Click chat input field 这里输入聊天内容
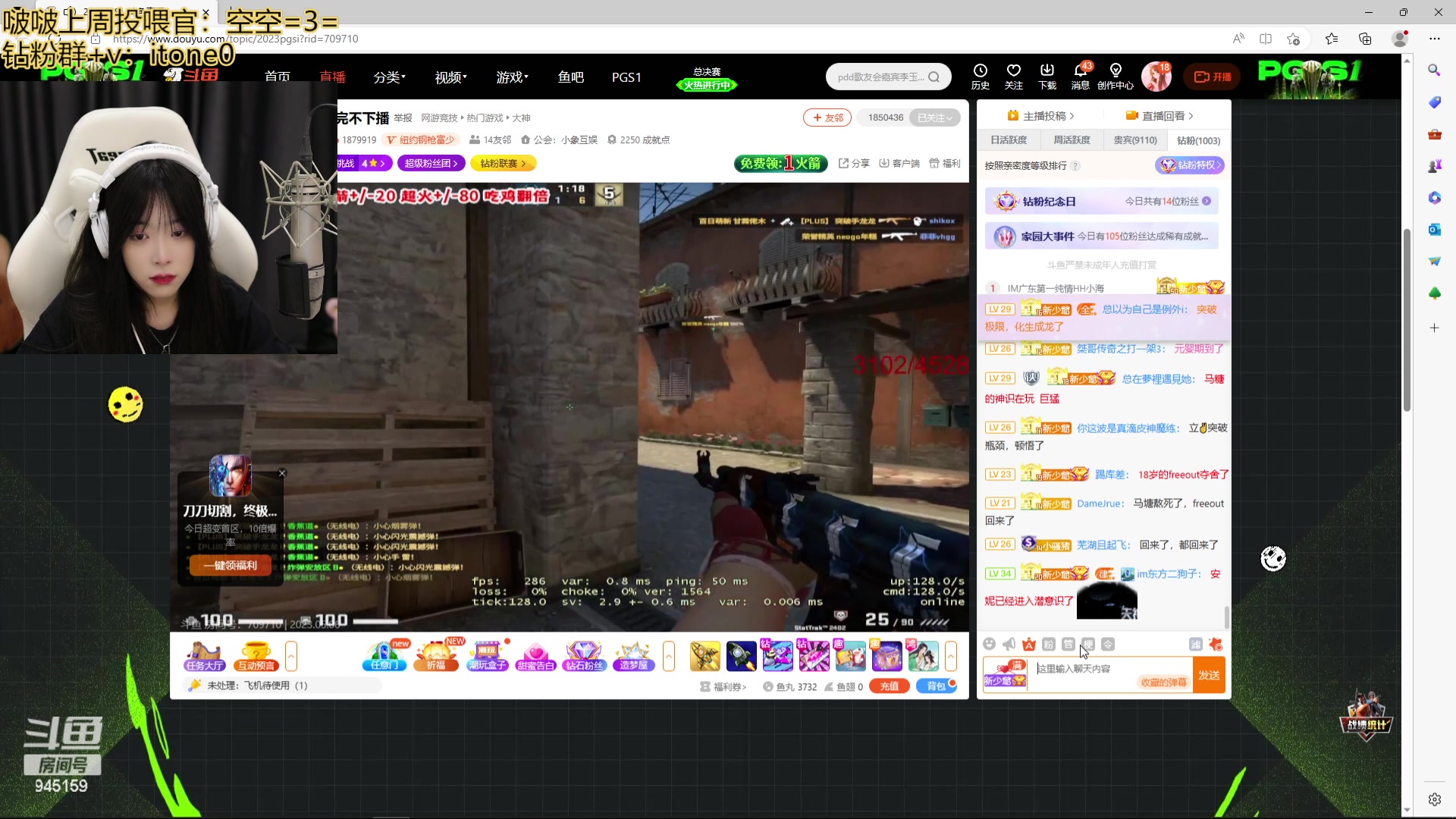Image resolution: width=1456 pixels, height=819 pixels. click(x=1107, y=669)
